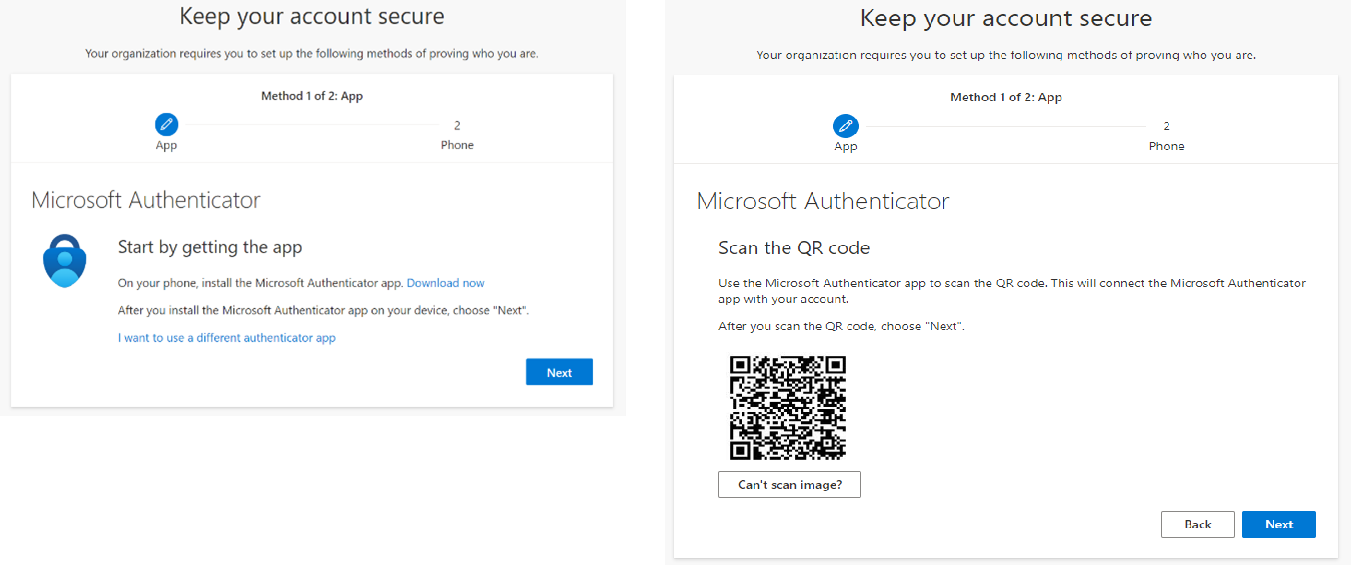Viewport: 1361px width, 575px height.
Task: Click the 'Start by getting the app' heading
Action: point(210,247)
